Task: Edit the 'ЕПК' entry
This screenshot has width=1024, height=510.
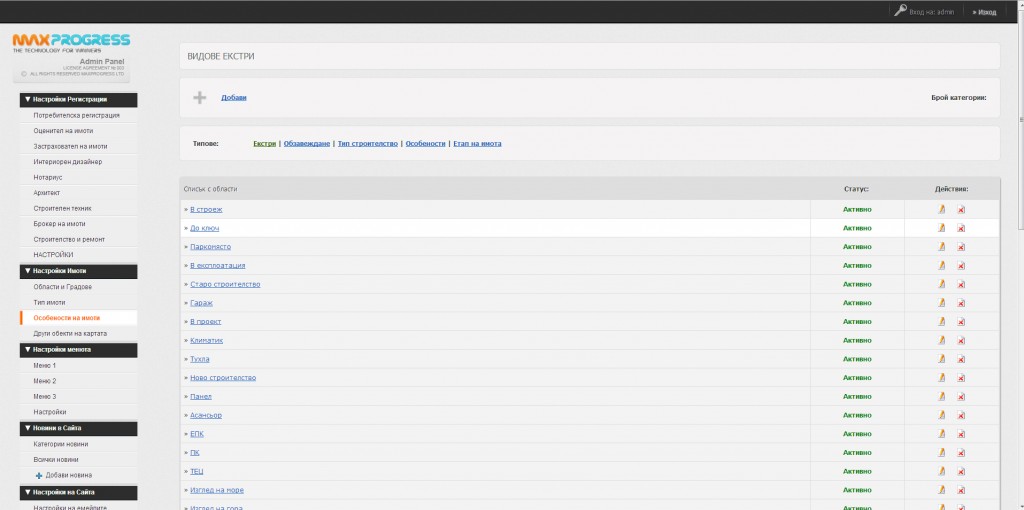Action: [x=941, y=434]
